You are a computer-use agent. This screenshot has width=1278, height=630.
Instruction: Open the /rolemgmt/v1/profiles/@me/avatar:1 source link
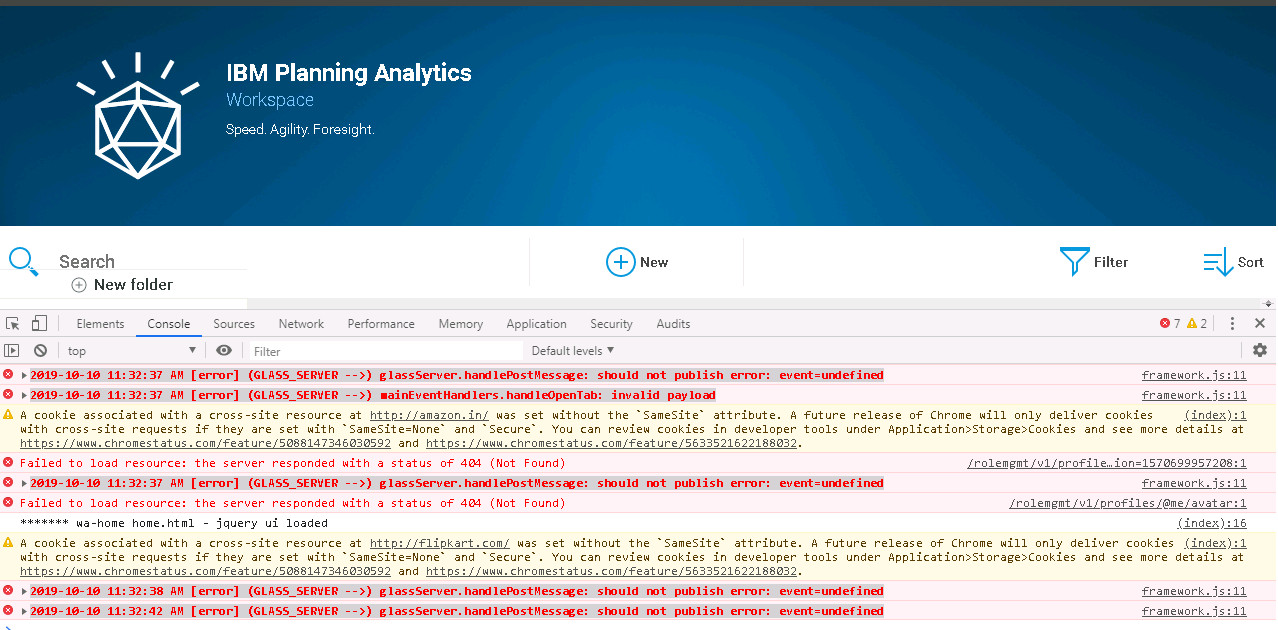(1128, 503)
